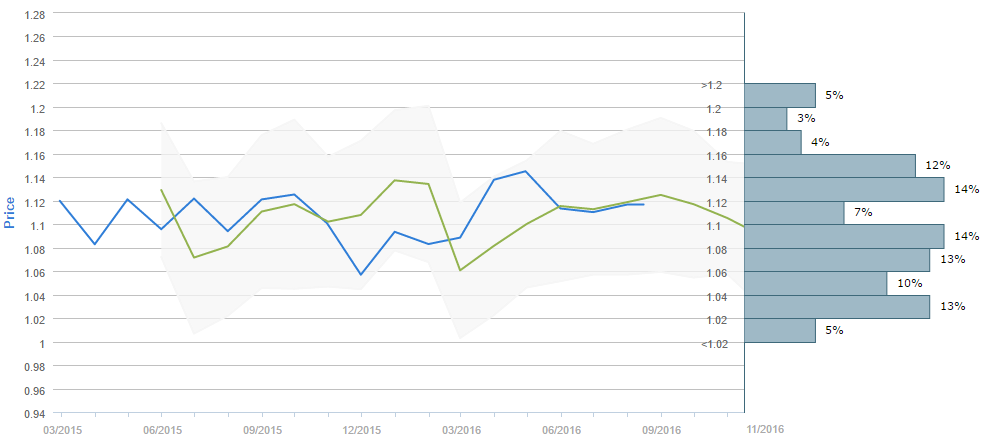Click the 03/2016 date label

[x=461, y=429]
